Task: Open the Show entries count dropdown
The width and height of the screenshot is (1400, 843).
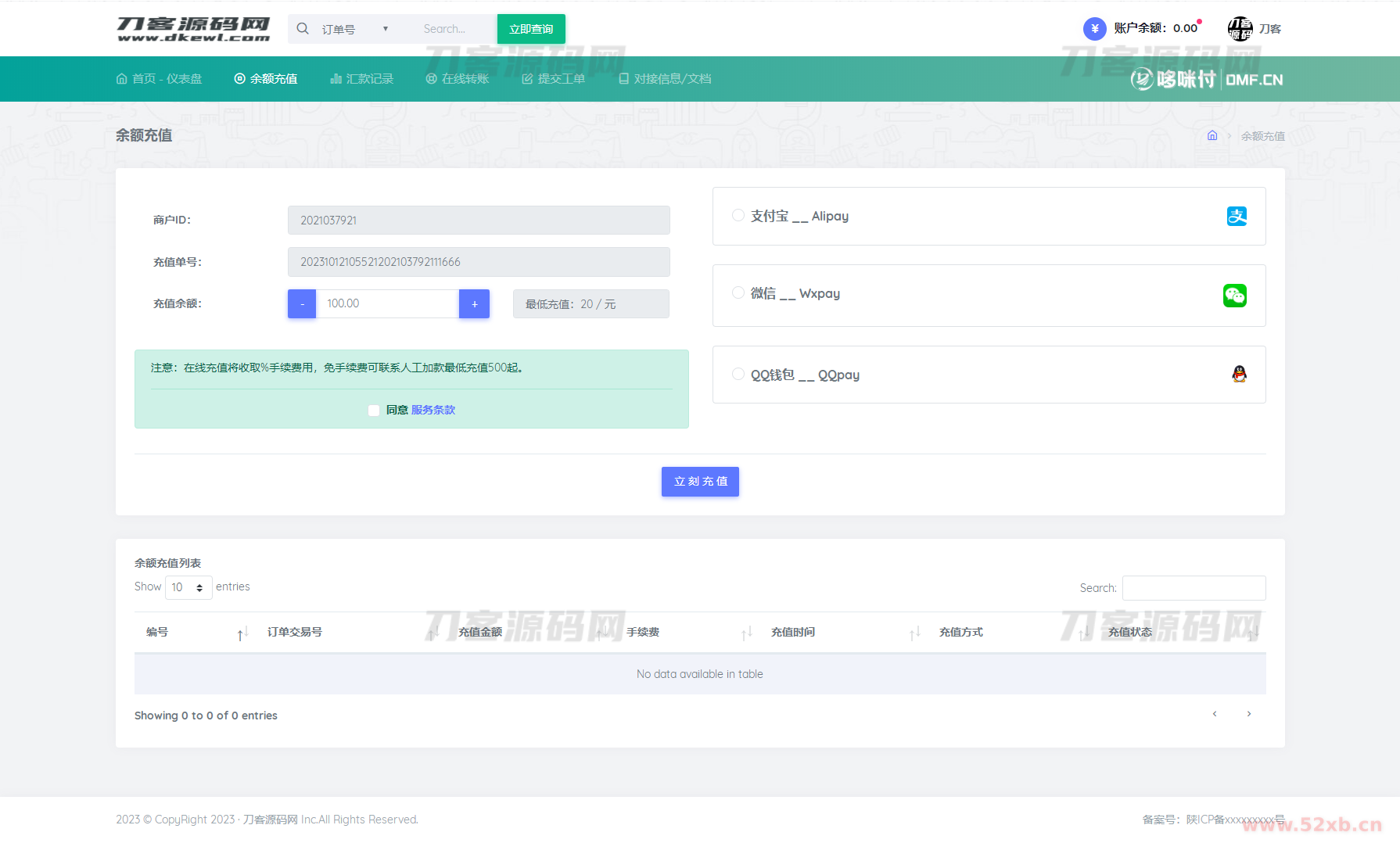Action: [x=188, y=587]
